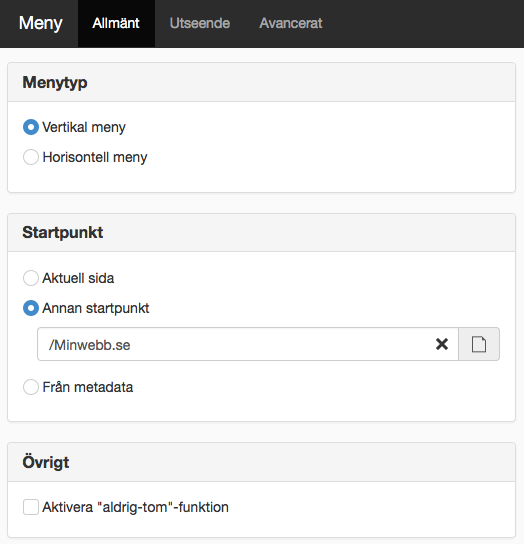Image resolution: width=524 pixels, height=544 pixels.
Task: Select the Allmänt tab
Action: click(116, 23)
